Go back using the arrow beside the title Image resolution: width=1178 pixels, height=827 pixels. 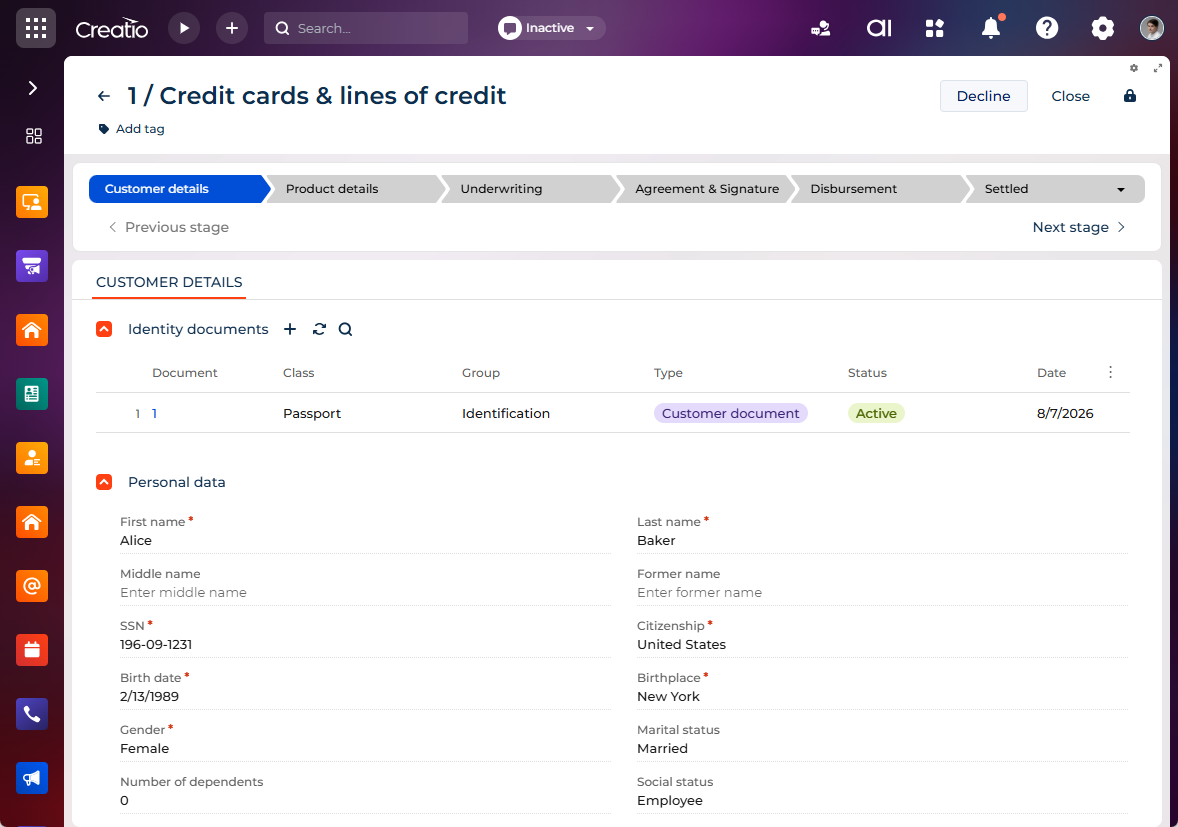104,96
